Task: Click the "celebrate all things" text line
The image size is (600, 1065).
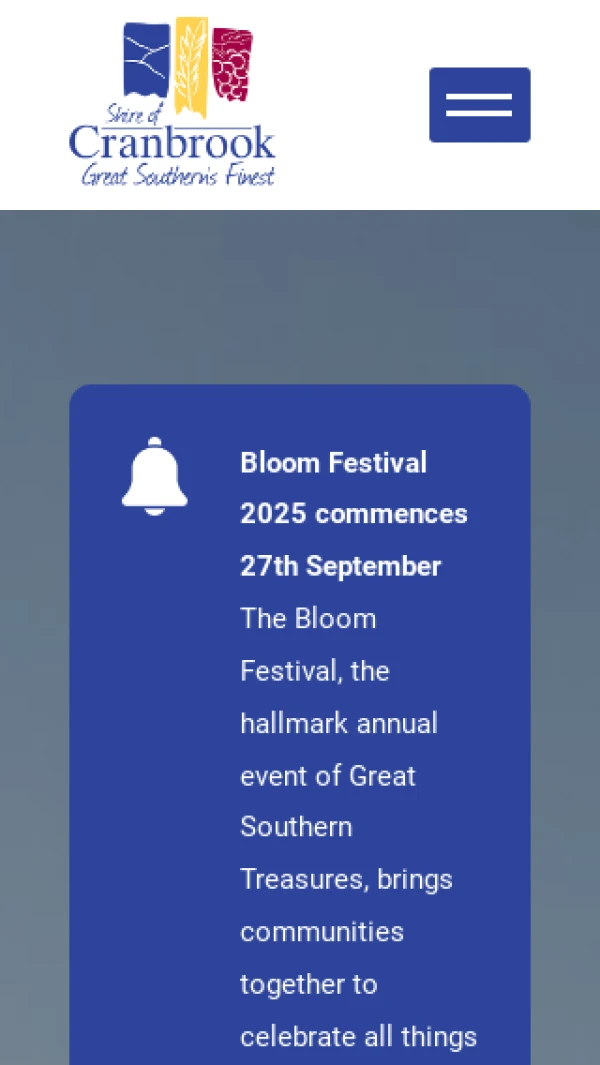Action: click(358, 1036)
